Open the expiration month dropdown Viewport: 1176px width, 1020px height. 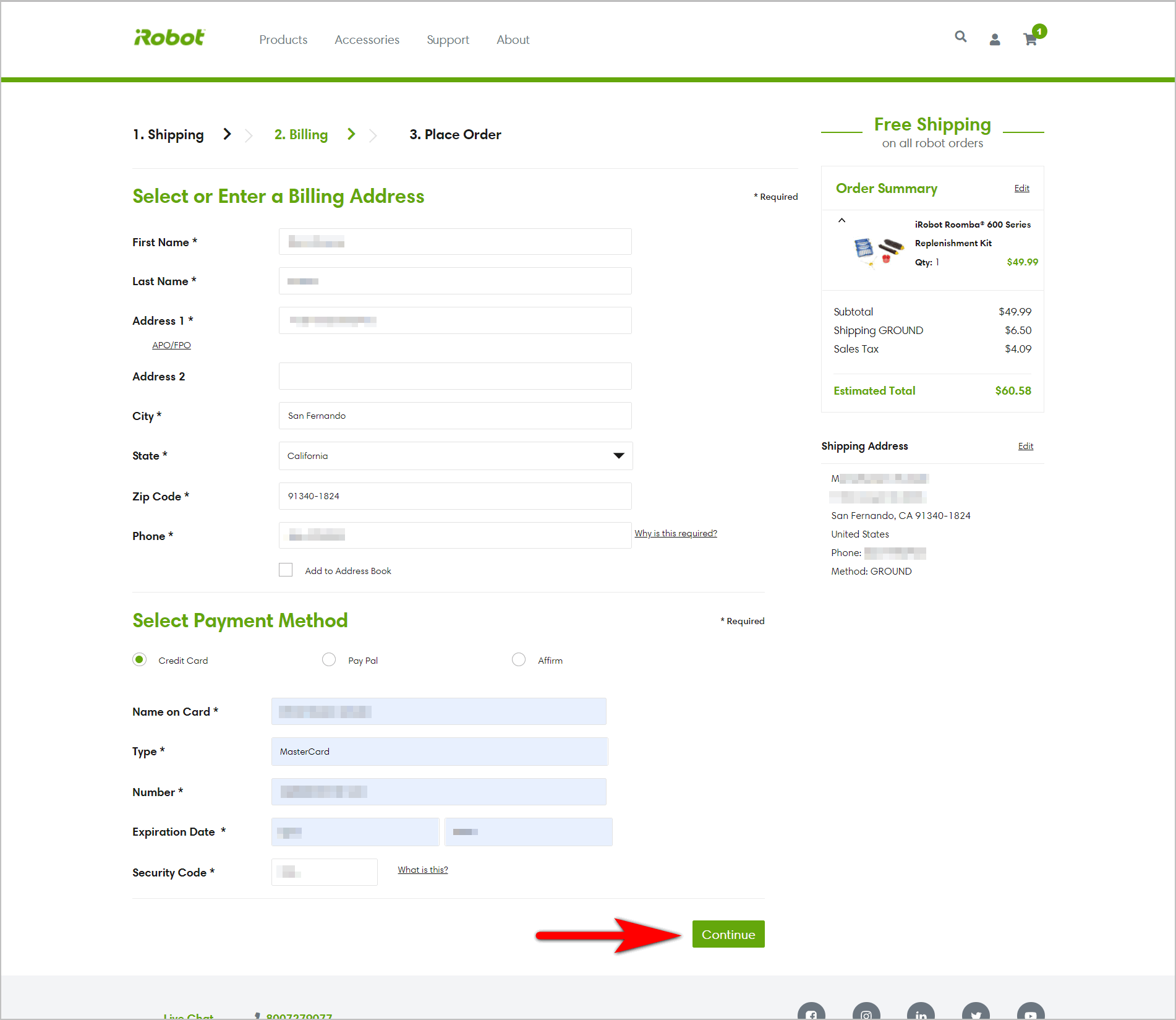356,832
